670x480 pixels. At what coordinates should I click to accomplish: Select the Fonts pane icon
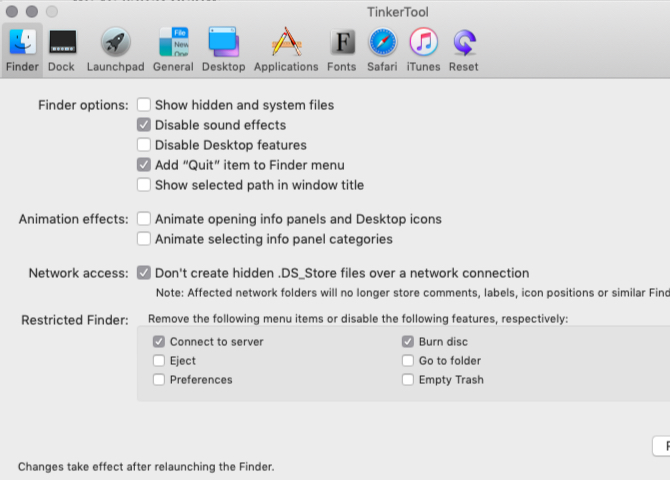[341, 43]
